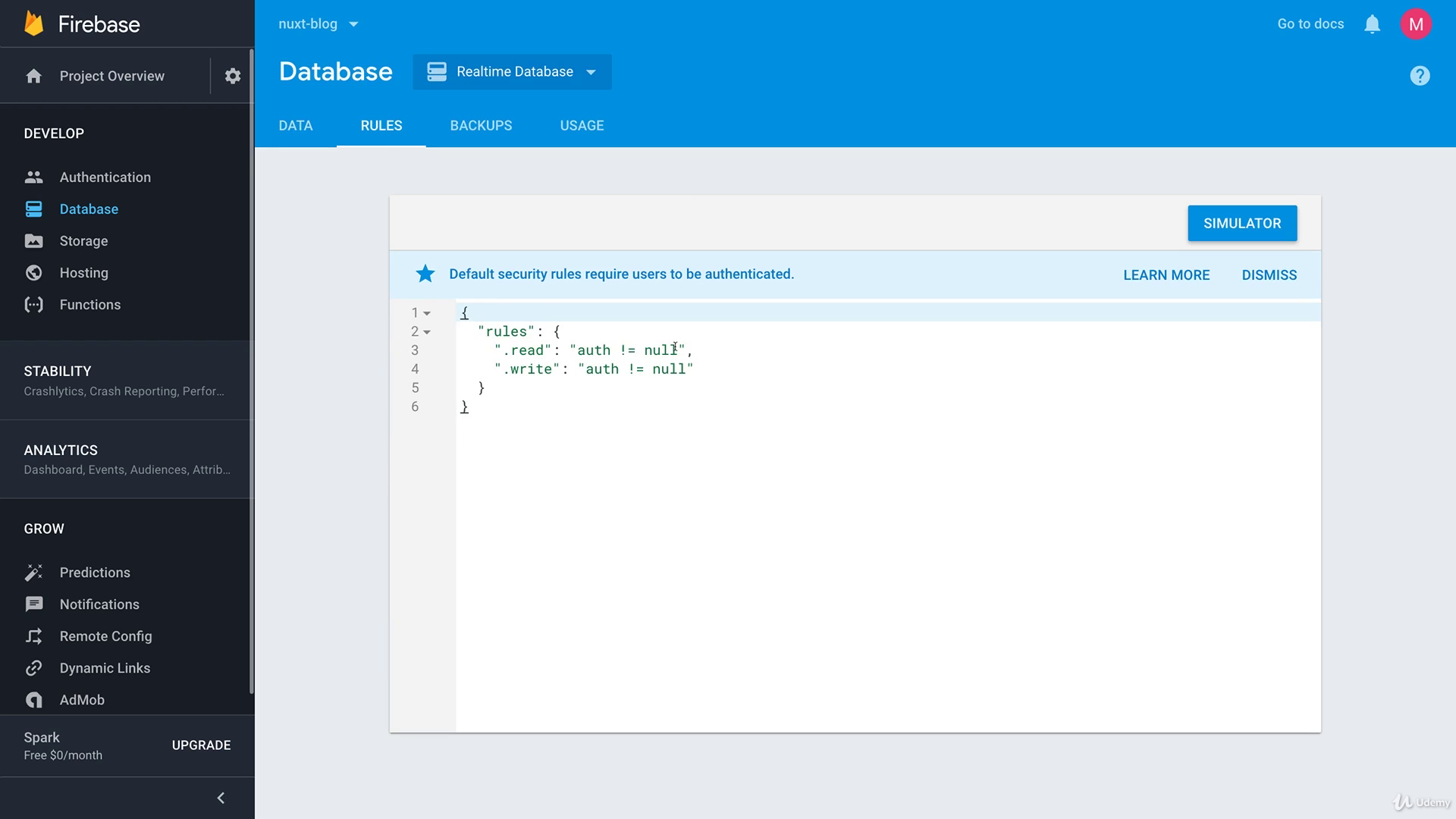Click the Project Overview link
1456x819 pixels.
(x=111, y=76)
